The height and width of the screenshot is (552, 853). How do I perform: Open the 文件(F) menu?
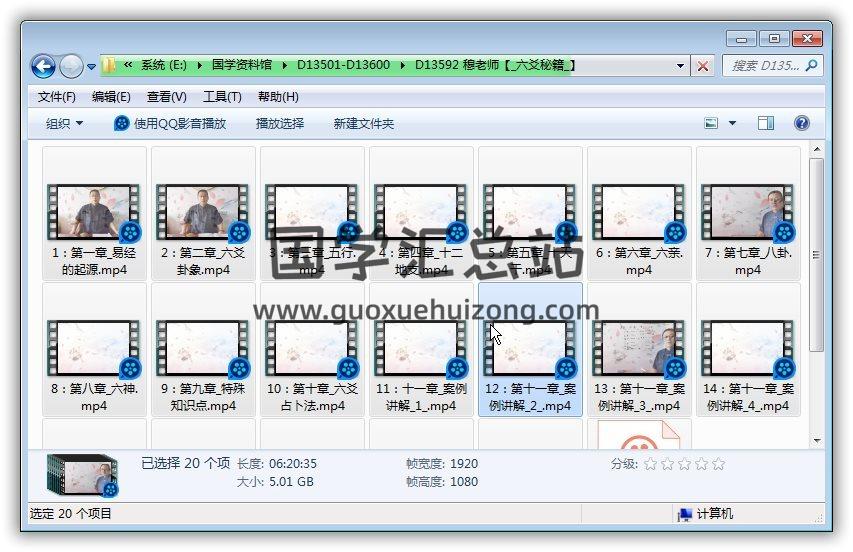(57, 97)
